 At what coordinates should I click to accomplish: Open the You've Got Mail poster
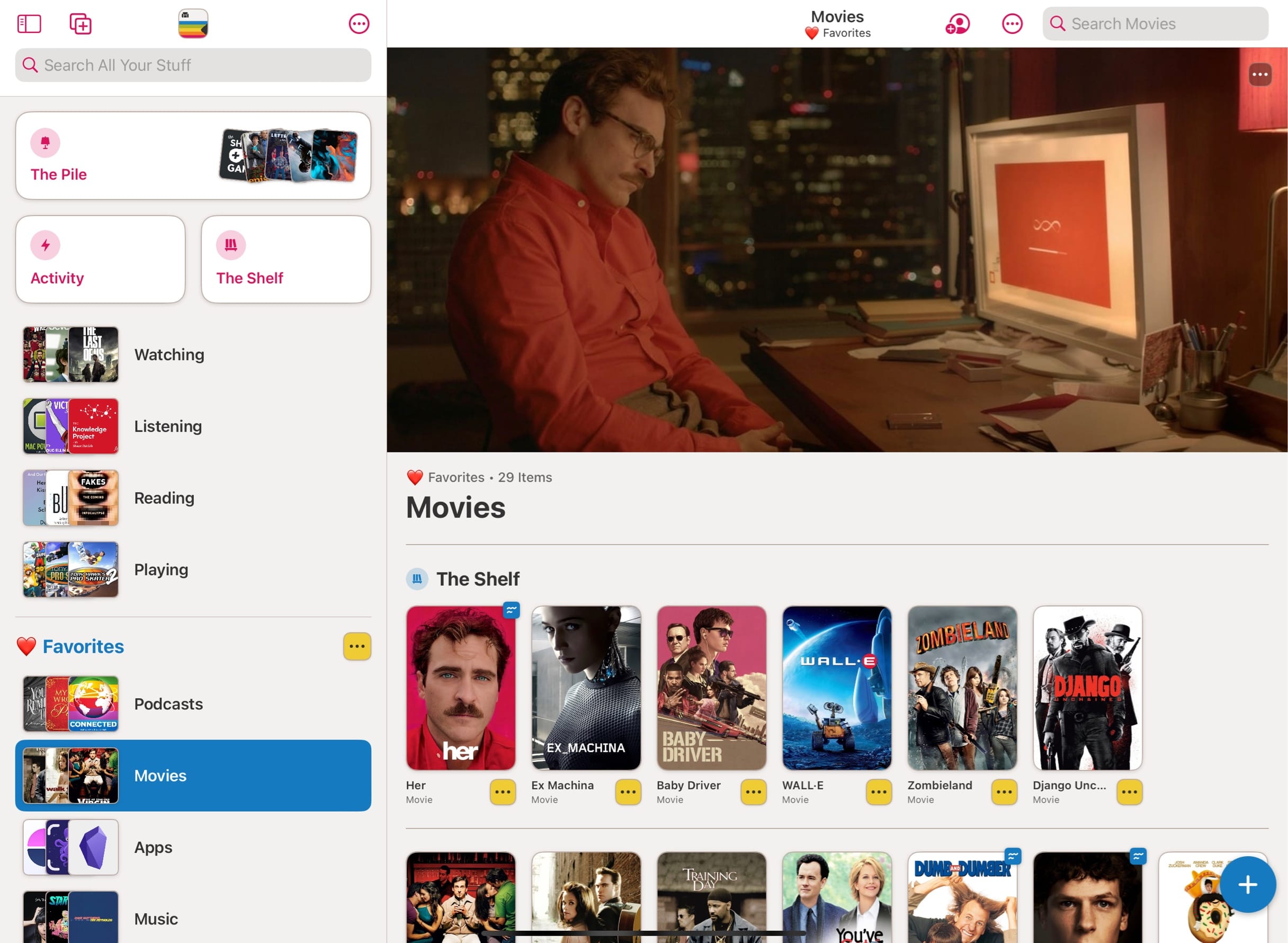(837, 897)
